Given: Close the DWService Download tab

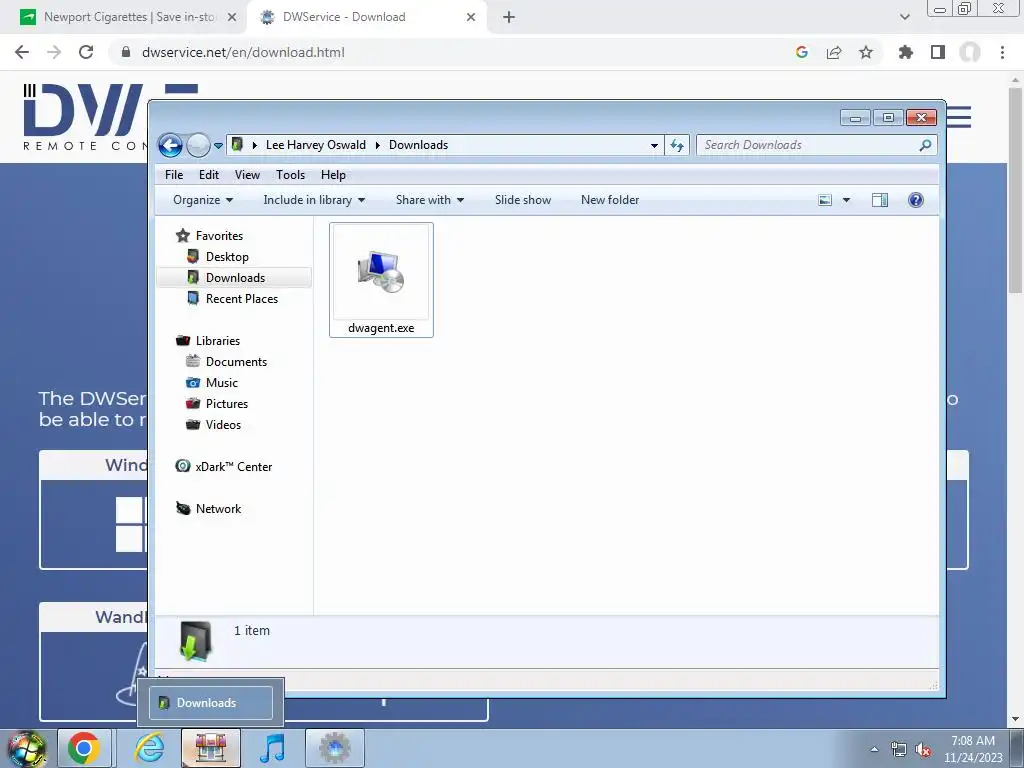Looking at the screenshot, I should click(x=471, y=18).
